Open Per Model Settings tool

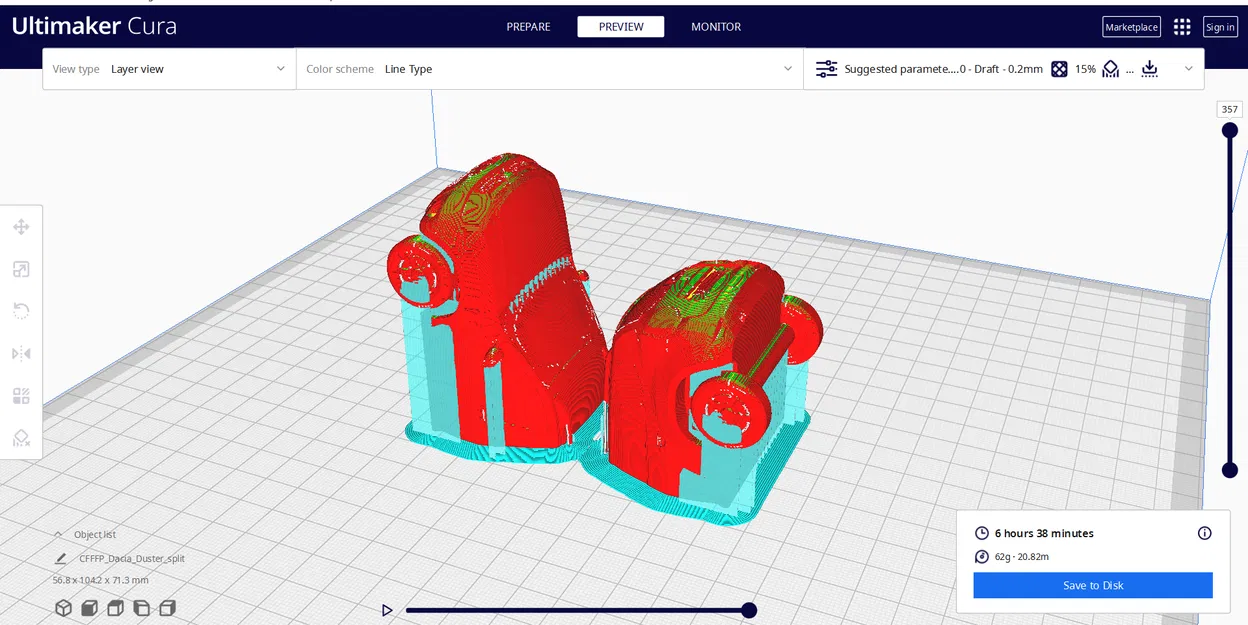[x=21, y=395]
